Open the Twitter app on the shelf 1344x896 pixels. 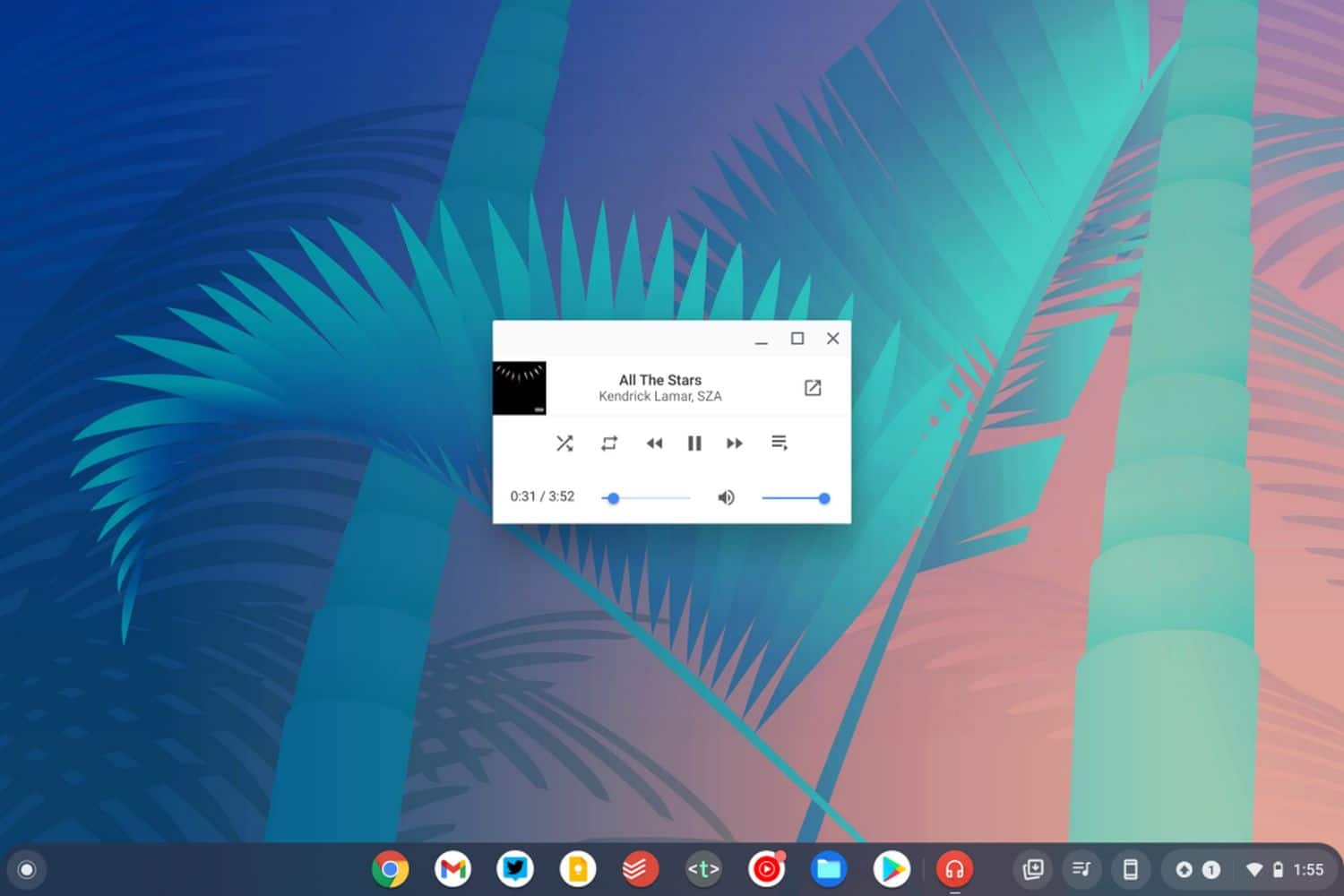tap(515, 869)
